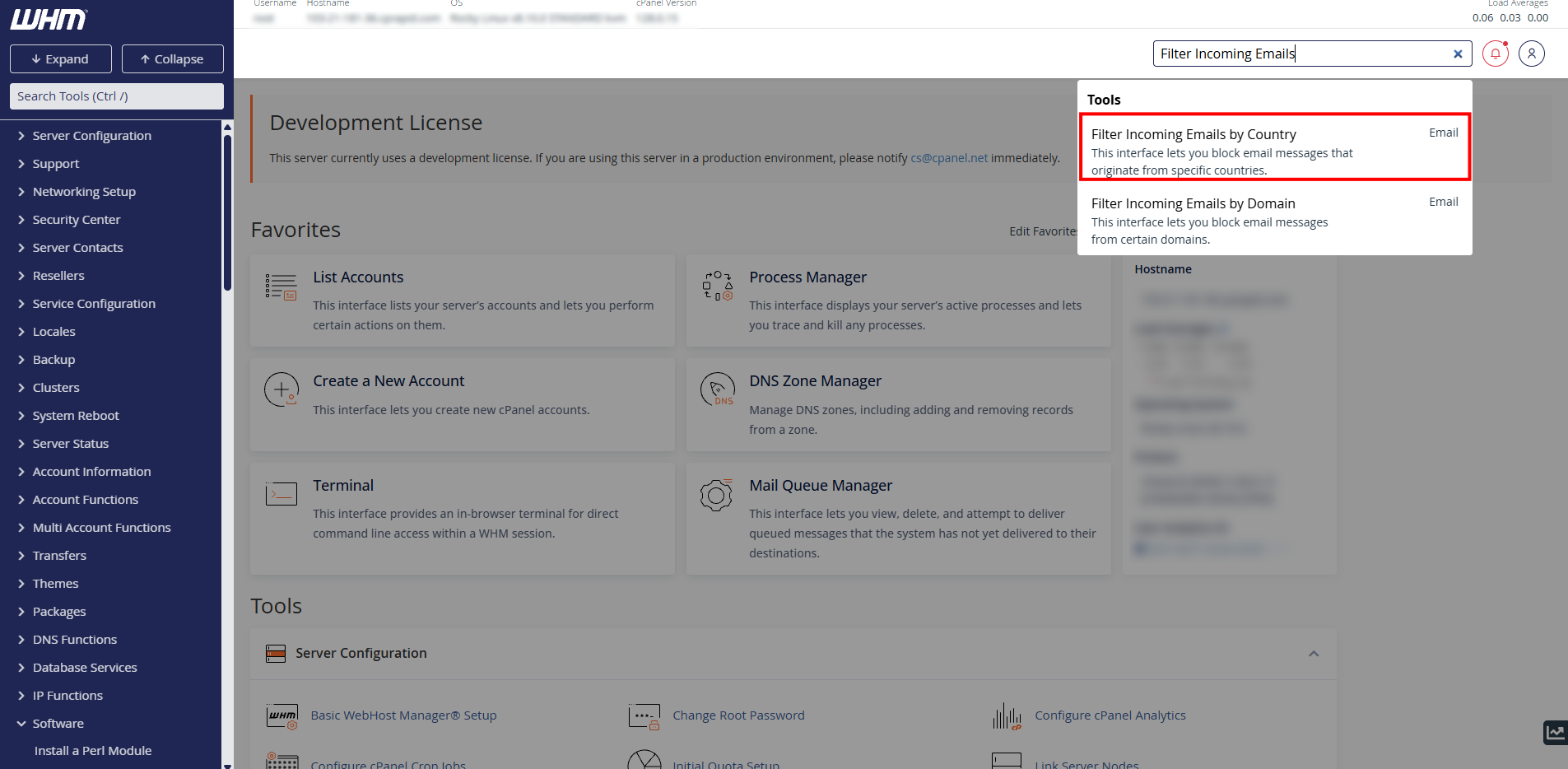This screenshot has width=1568, height=769.
Task: Click the Server Configuration section icon
Action: (x=276, y=654)
